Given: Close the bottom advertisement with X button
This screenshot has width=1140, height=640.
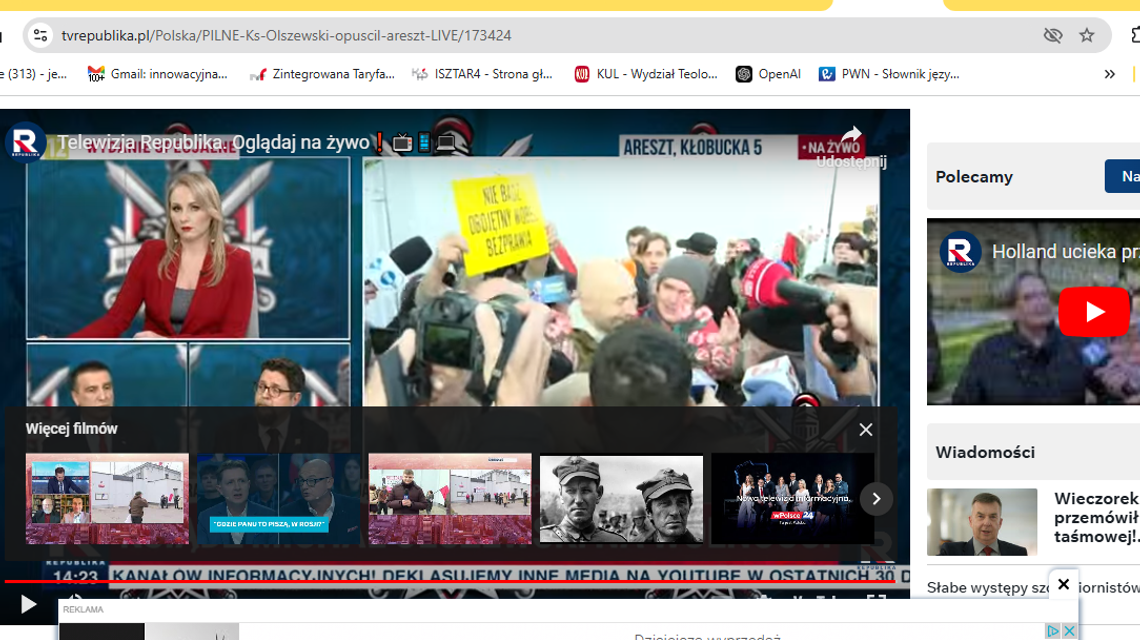Looking at the screenshot, I should (1063, 584).
